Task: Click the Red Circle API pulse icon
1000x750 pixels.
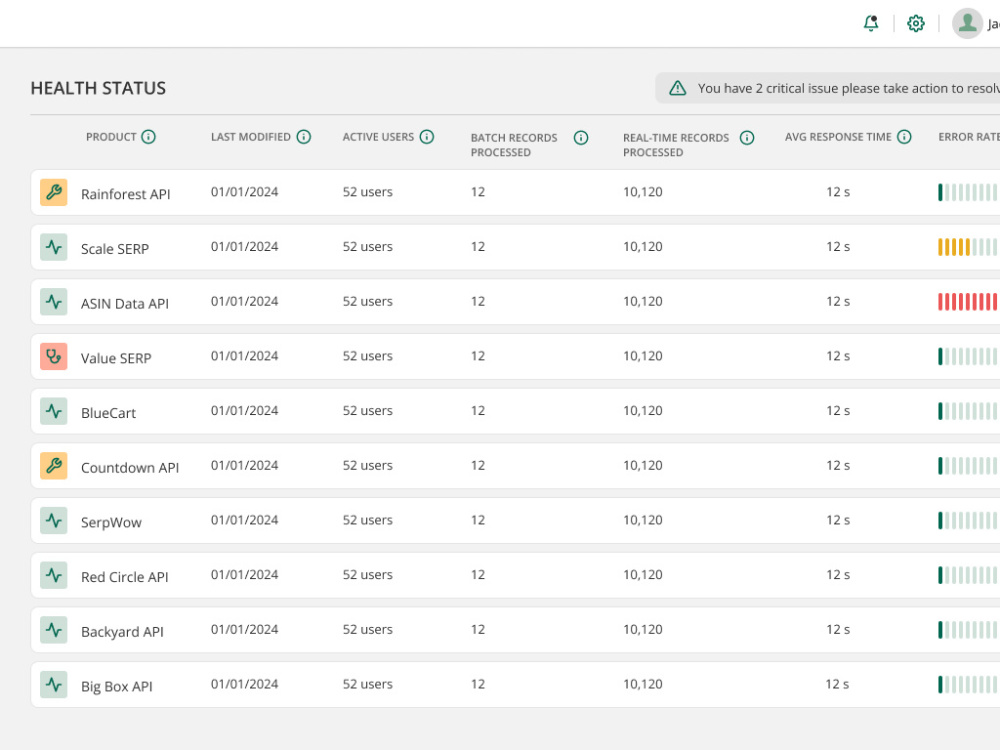Action: point(54,575)
